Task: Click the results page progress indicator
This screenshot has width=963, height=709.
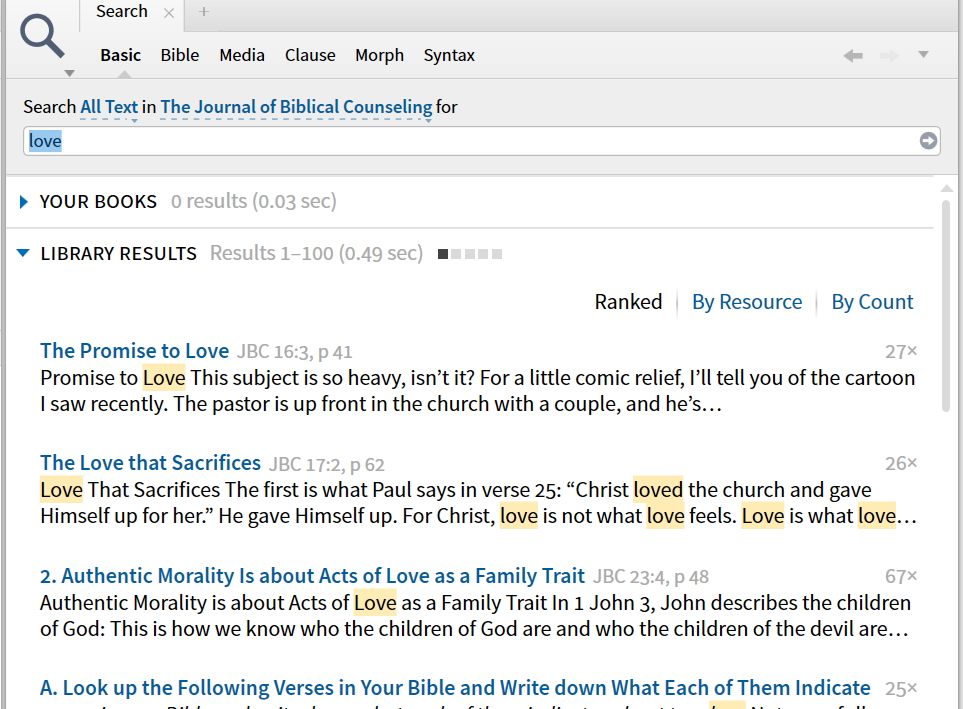Action: (x=470, y=254)
